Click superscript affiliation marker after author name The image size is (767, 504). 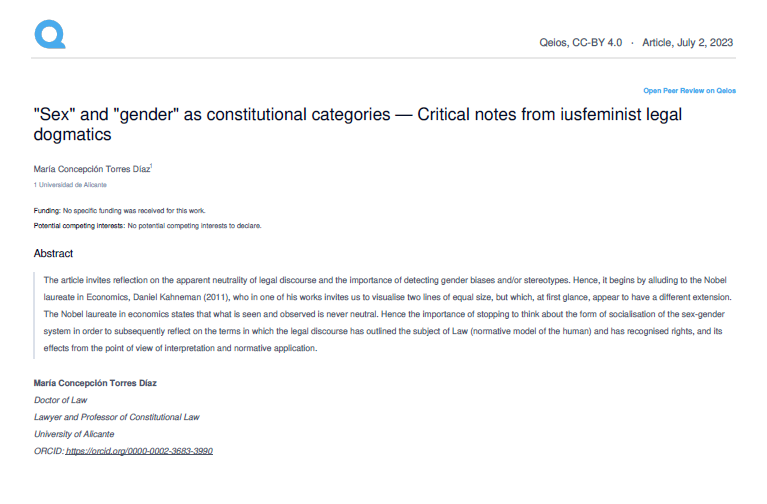[x=151, y=166]
